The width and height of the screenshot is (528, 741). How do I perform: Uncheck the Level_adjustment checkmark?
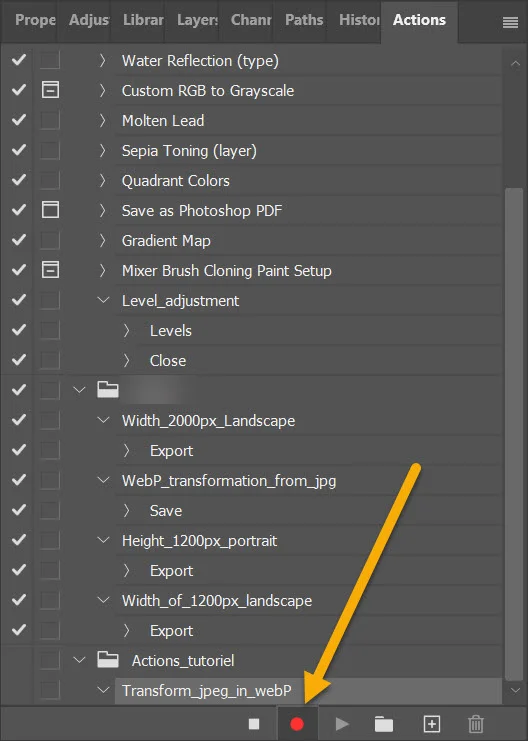tap(19, 300)
